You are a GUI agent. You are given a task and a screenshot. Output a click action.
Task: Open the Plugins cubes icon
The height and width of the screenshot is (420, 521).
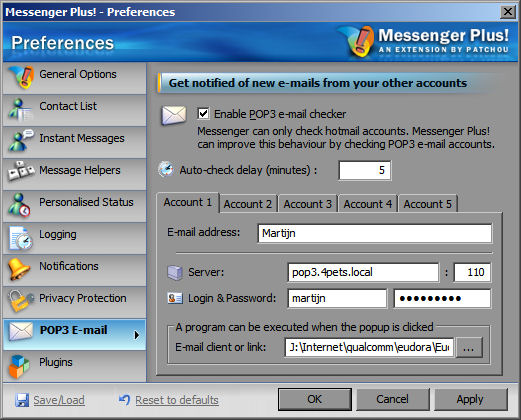click(x=19, y=366)
